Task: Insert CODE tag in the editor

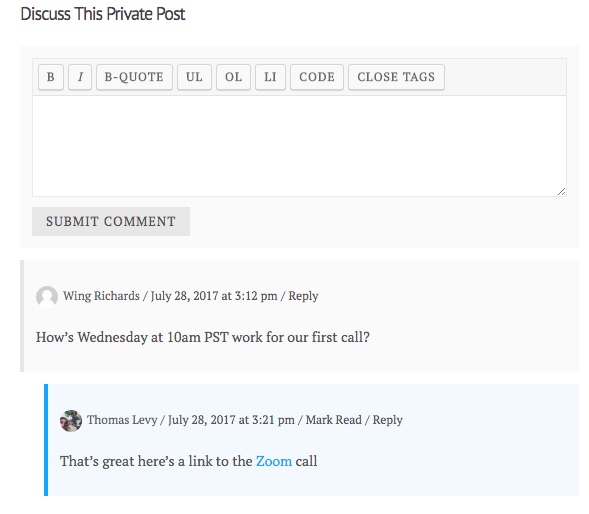Action: (x=317, y=77)
